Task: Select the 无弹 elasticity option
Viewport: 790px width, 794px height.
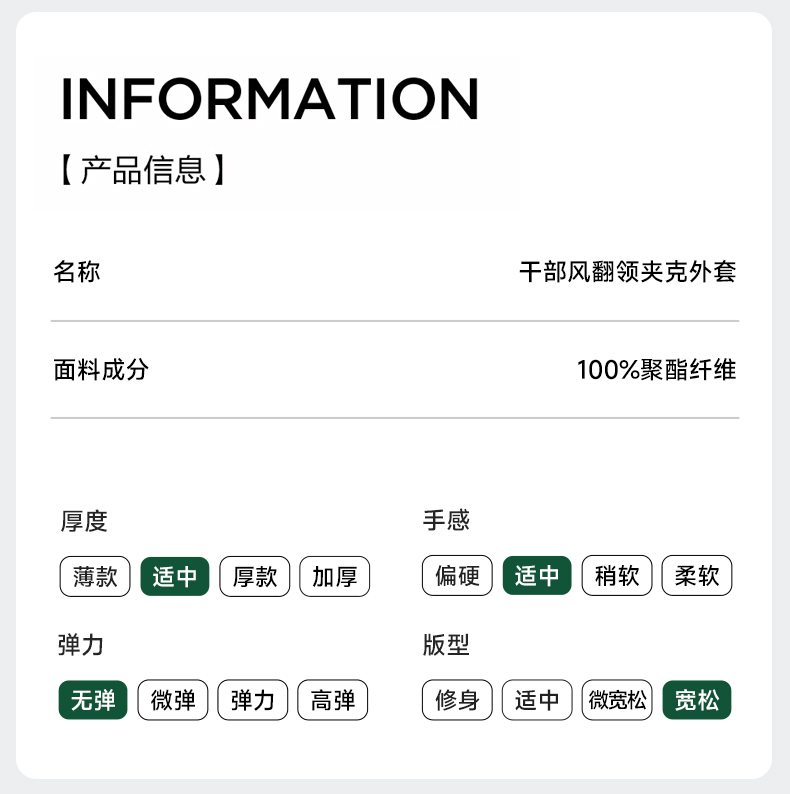Action: [x=93, y=700]
